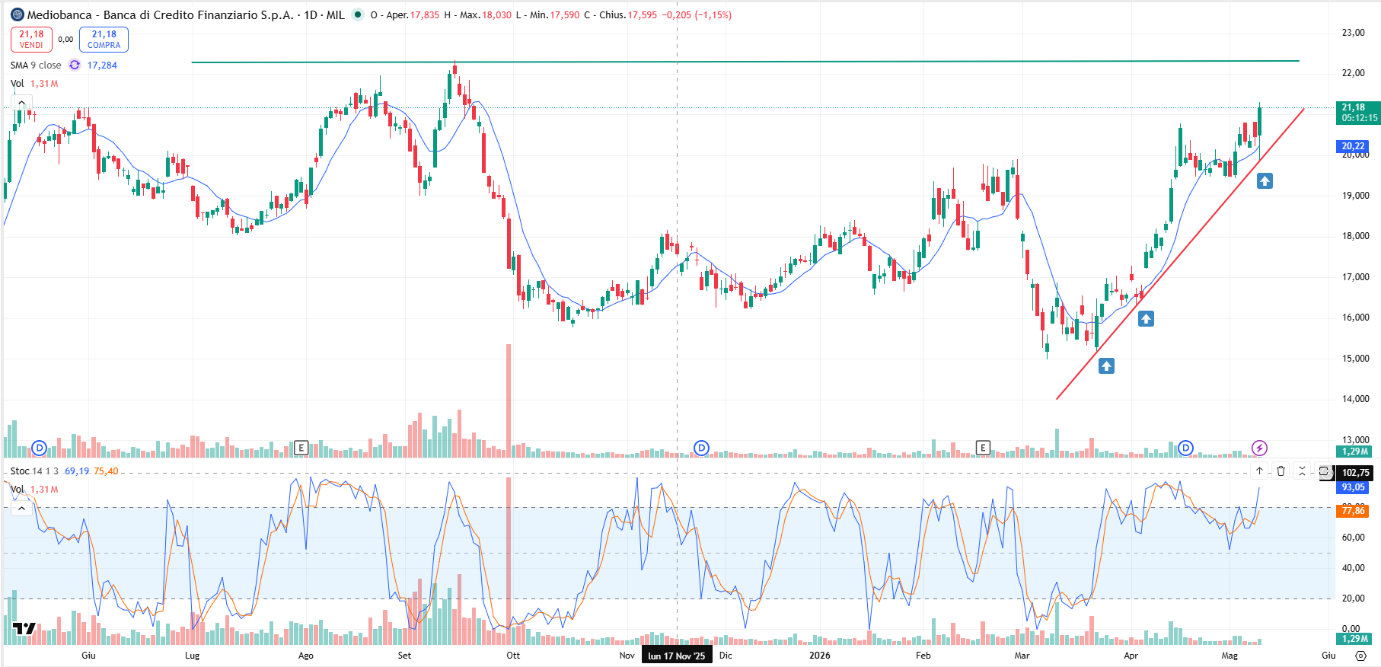Move the Stoc pane up with arrow icon

coord(1259,471)
